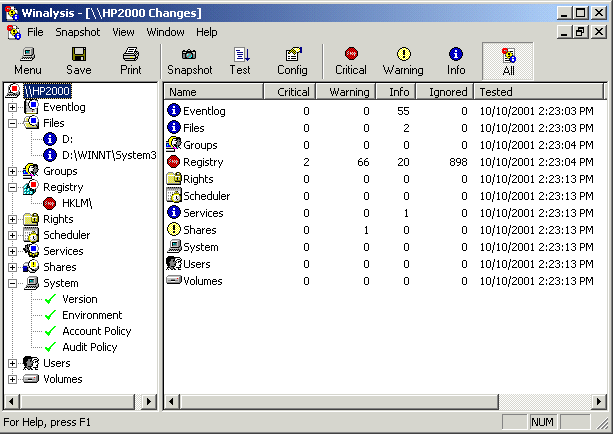Toggle the All filter toolbar button
This screenshot has width=613, height=434.
pos(508,61)
